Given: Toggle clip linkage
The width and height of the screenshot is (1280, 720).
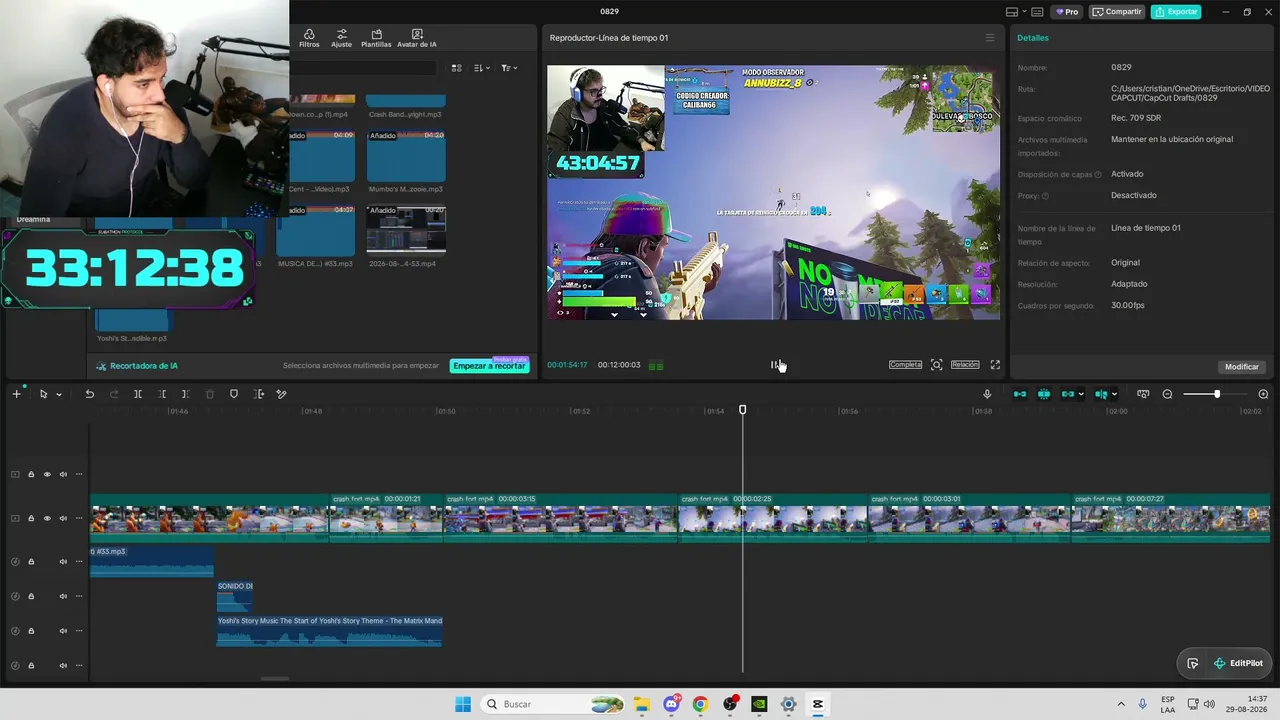Looking at the screenshot, I should click(x=1068, y=394).
